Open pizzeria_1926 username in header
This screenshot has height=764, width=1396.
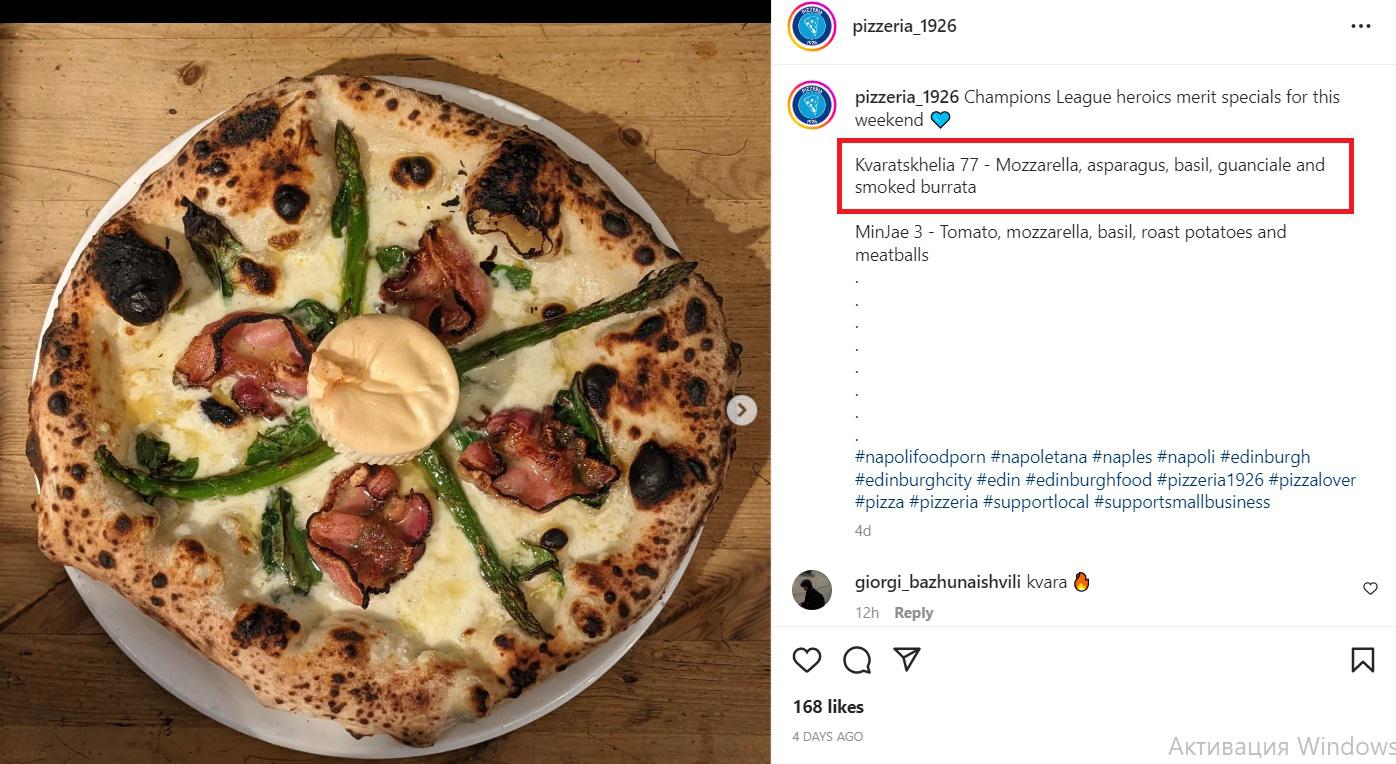click(904, 26)
